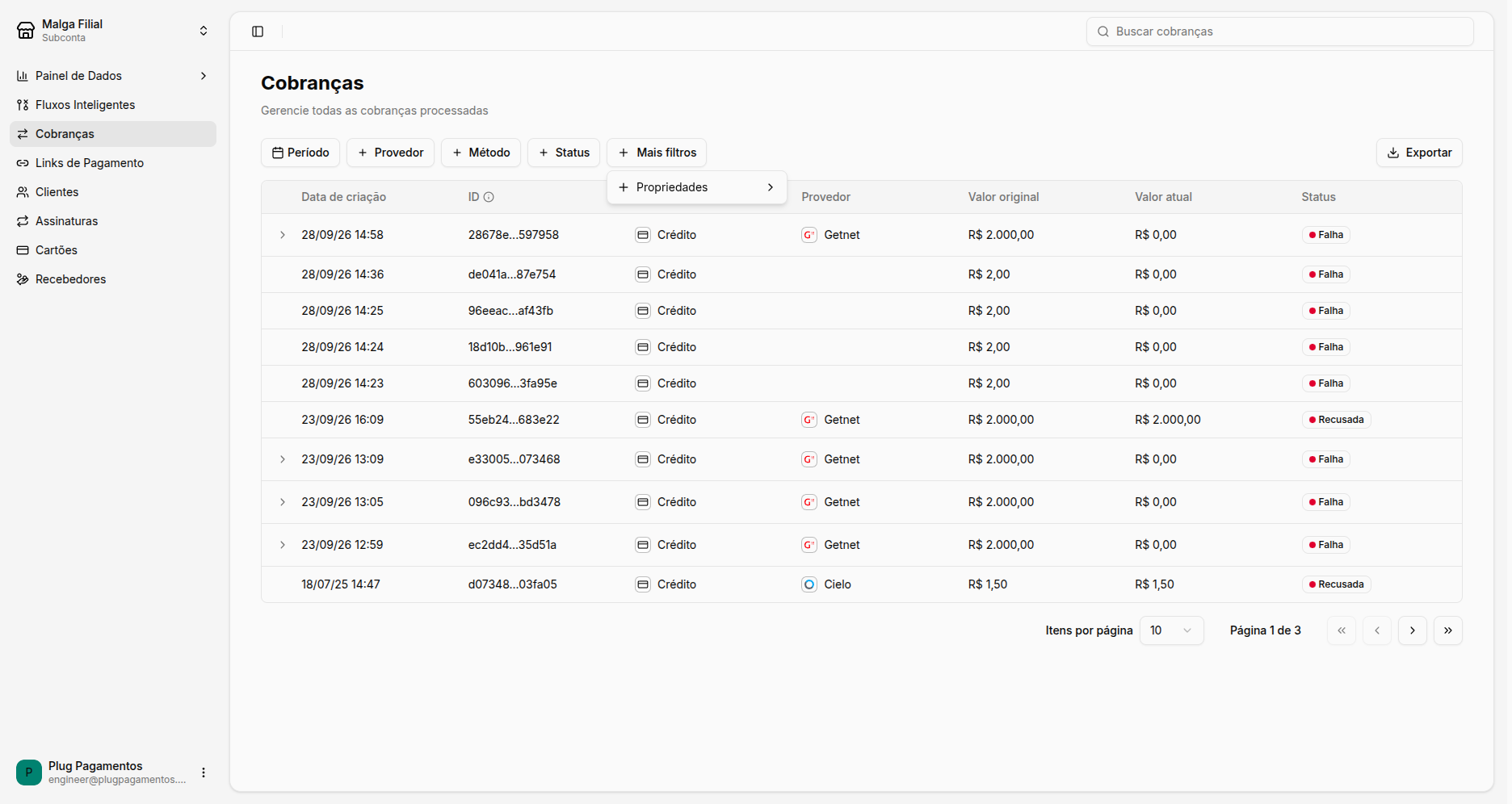Go to the first page

pyautogui.click(x=1341, y=630)
